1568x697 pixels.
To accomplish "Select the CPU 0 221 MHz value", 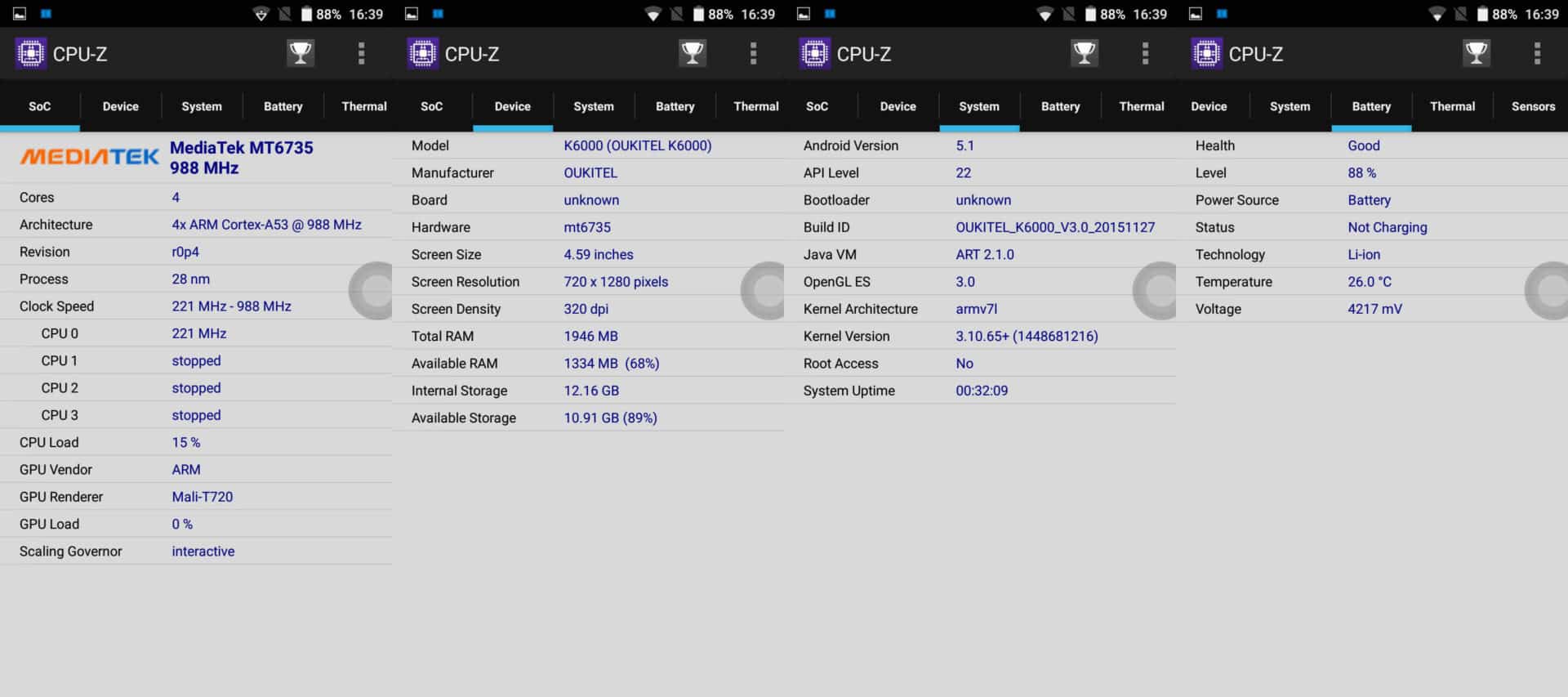I will coord(198,333).
